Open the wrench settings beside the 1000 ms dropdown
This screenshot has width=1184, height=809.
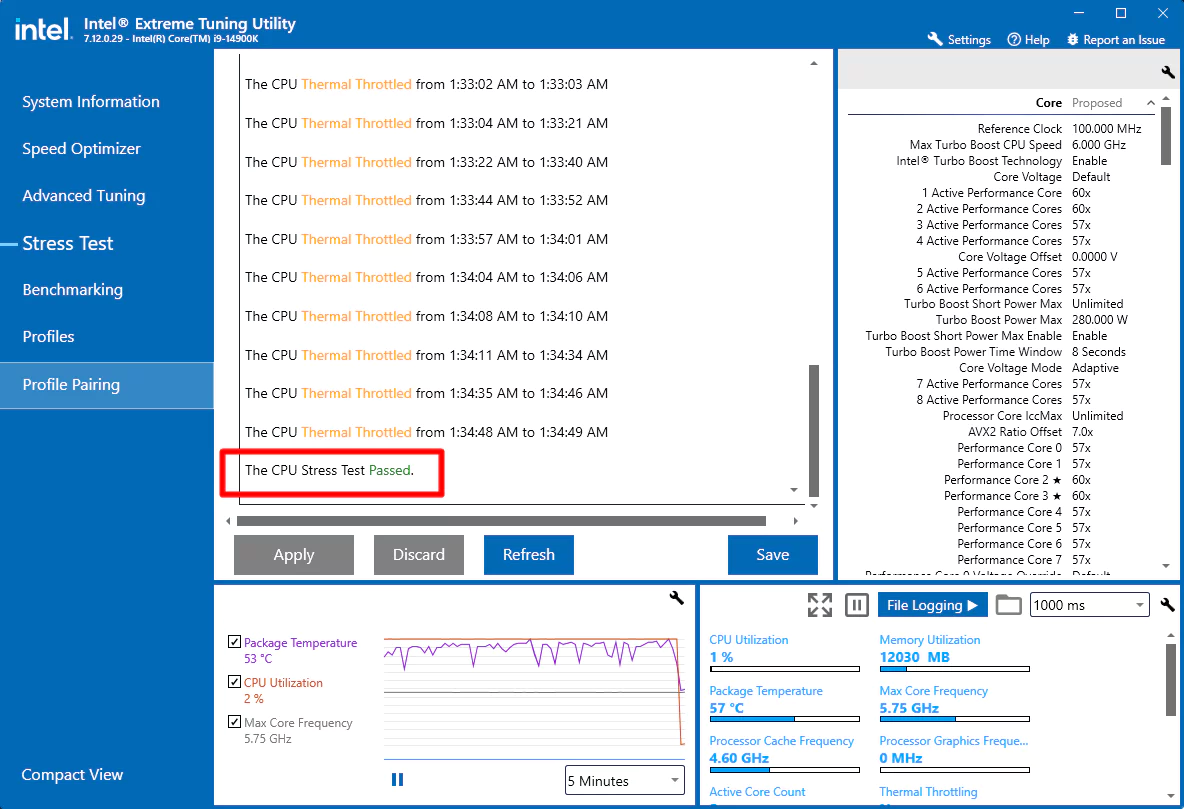tap(1167, 604)
